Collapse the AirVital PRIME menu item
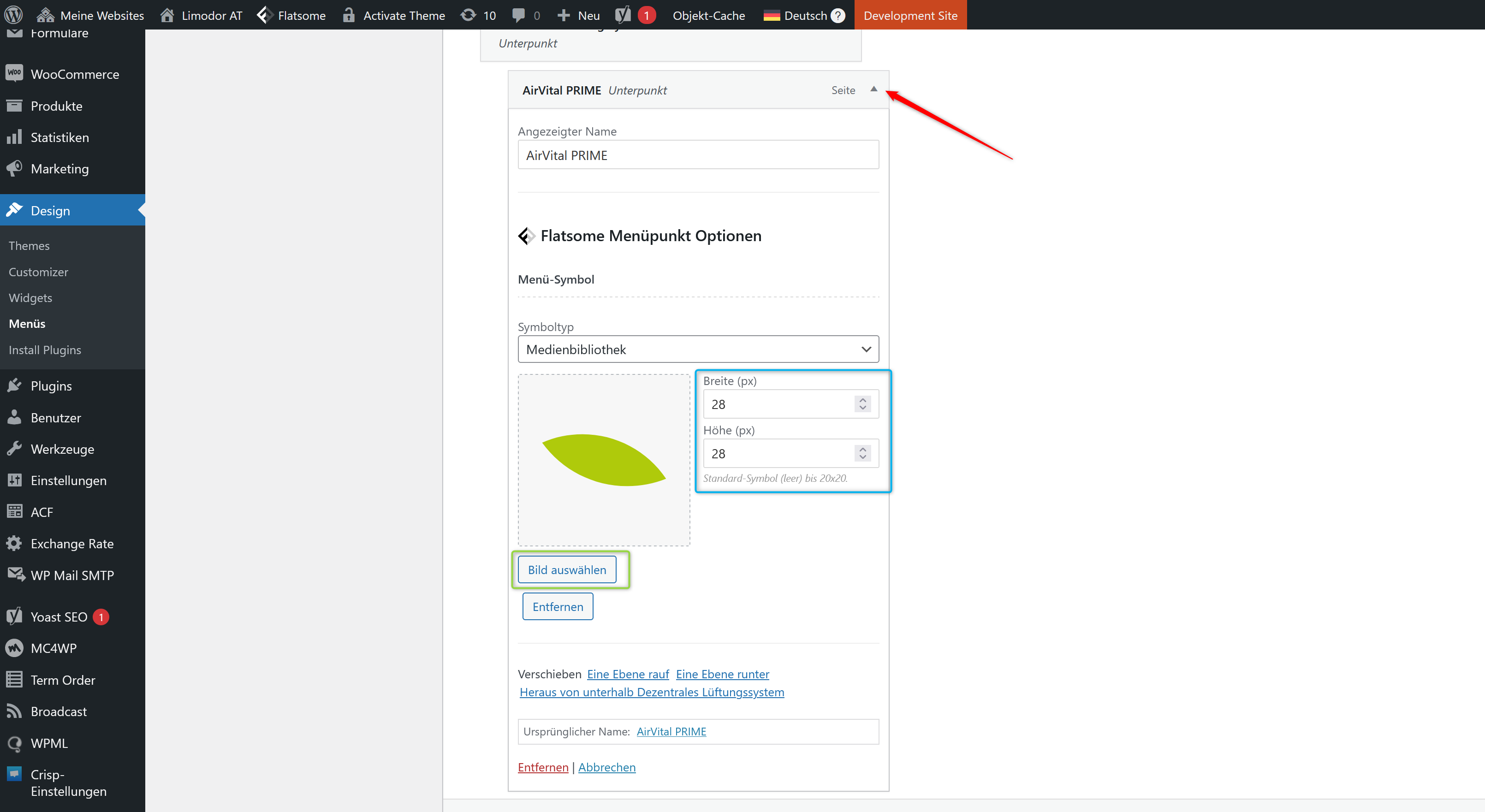Viewport: 1485px width, 812px height. pyautogui.click(x=873, y=89)
